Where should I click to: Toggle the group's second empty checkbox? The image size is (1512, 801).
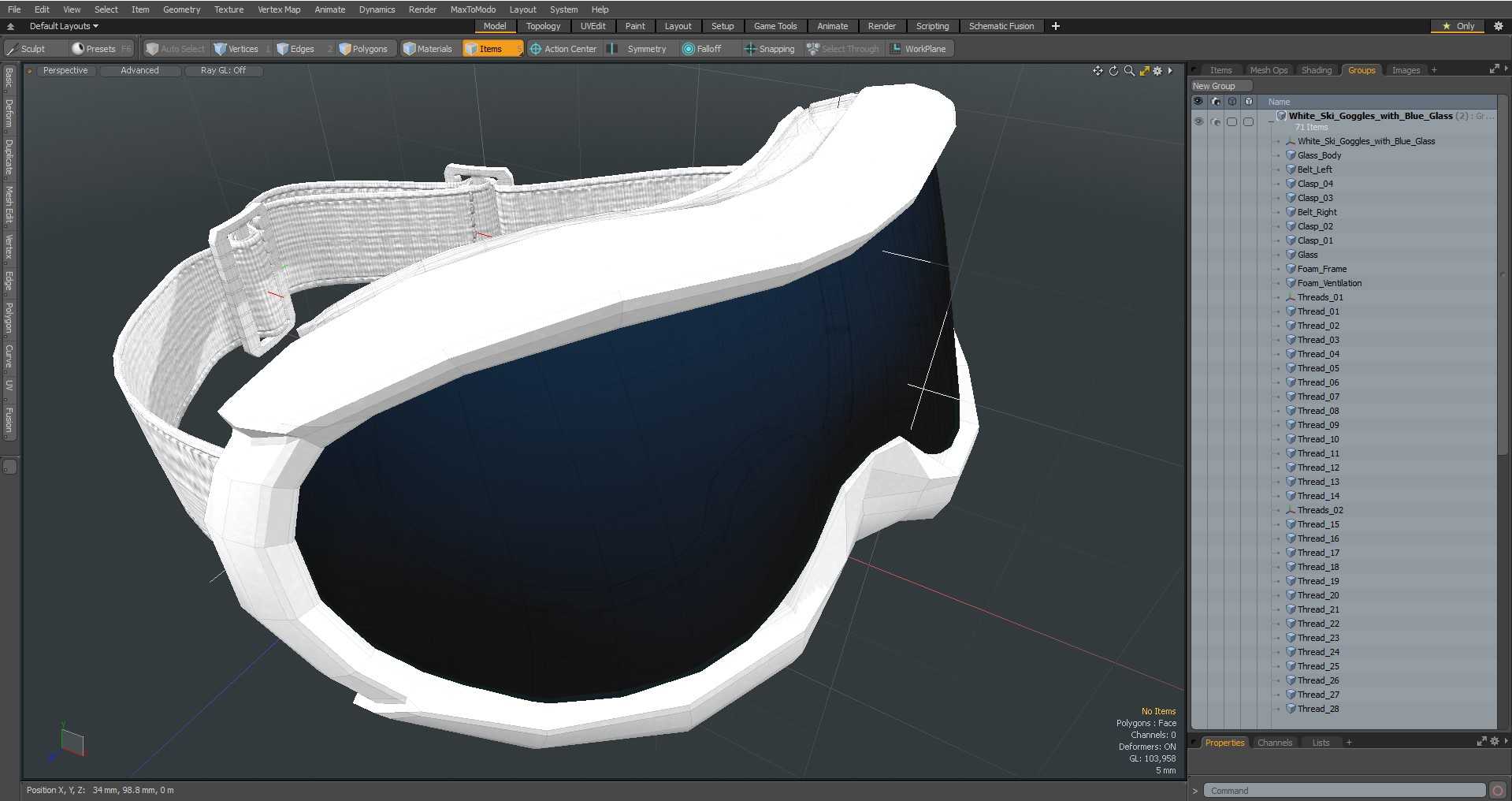click(1249, 122)
